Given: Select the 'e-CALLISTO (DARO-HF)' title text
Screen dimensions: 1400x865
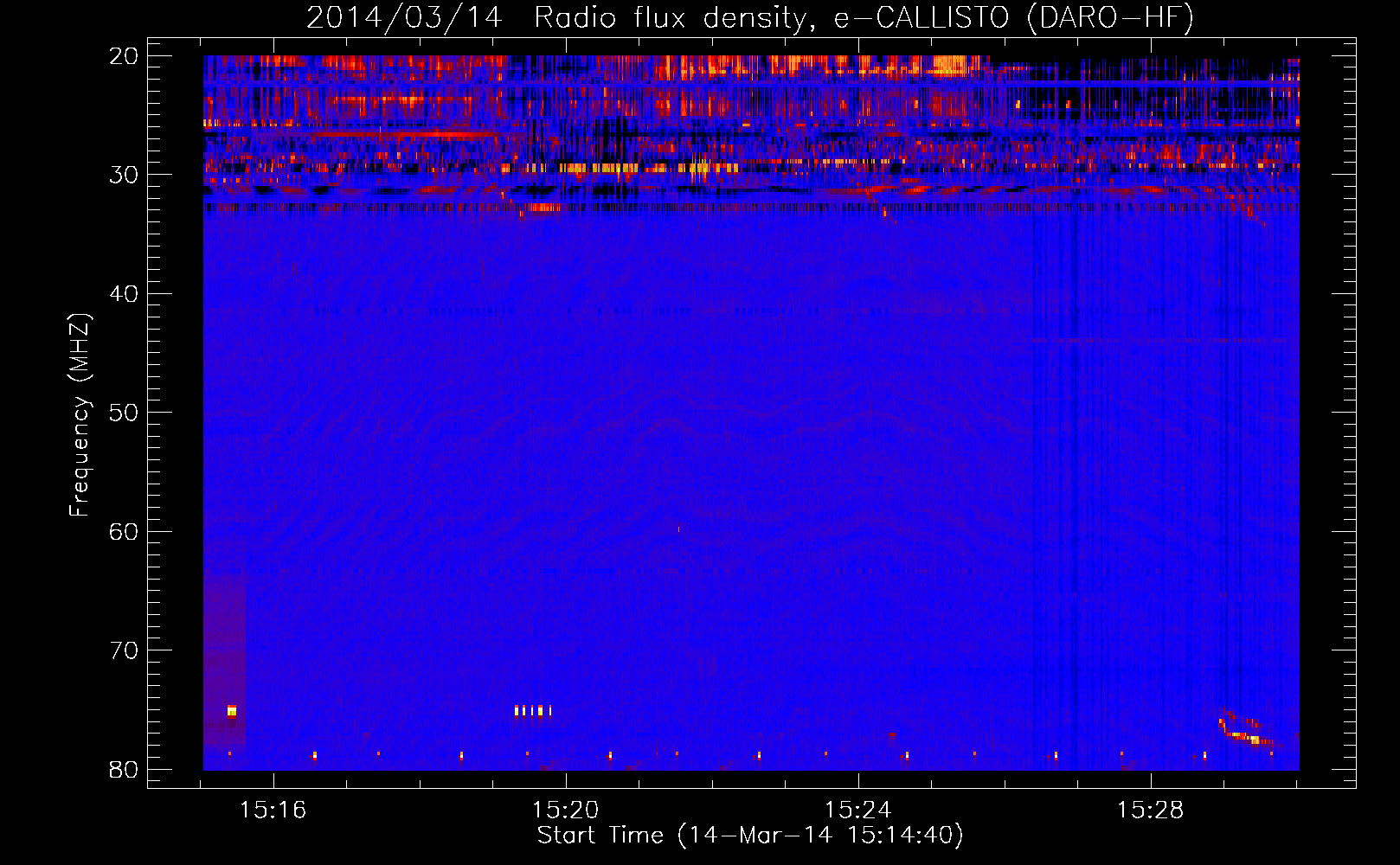Looking at the screenshot, I should (x=1014, y=17).
